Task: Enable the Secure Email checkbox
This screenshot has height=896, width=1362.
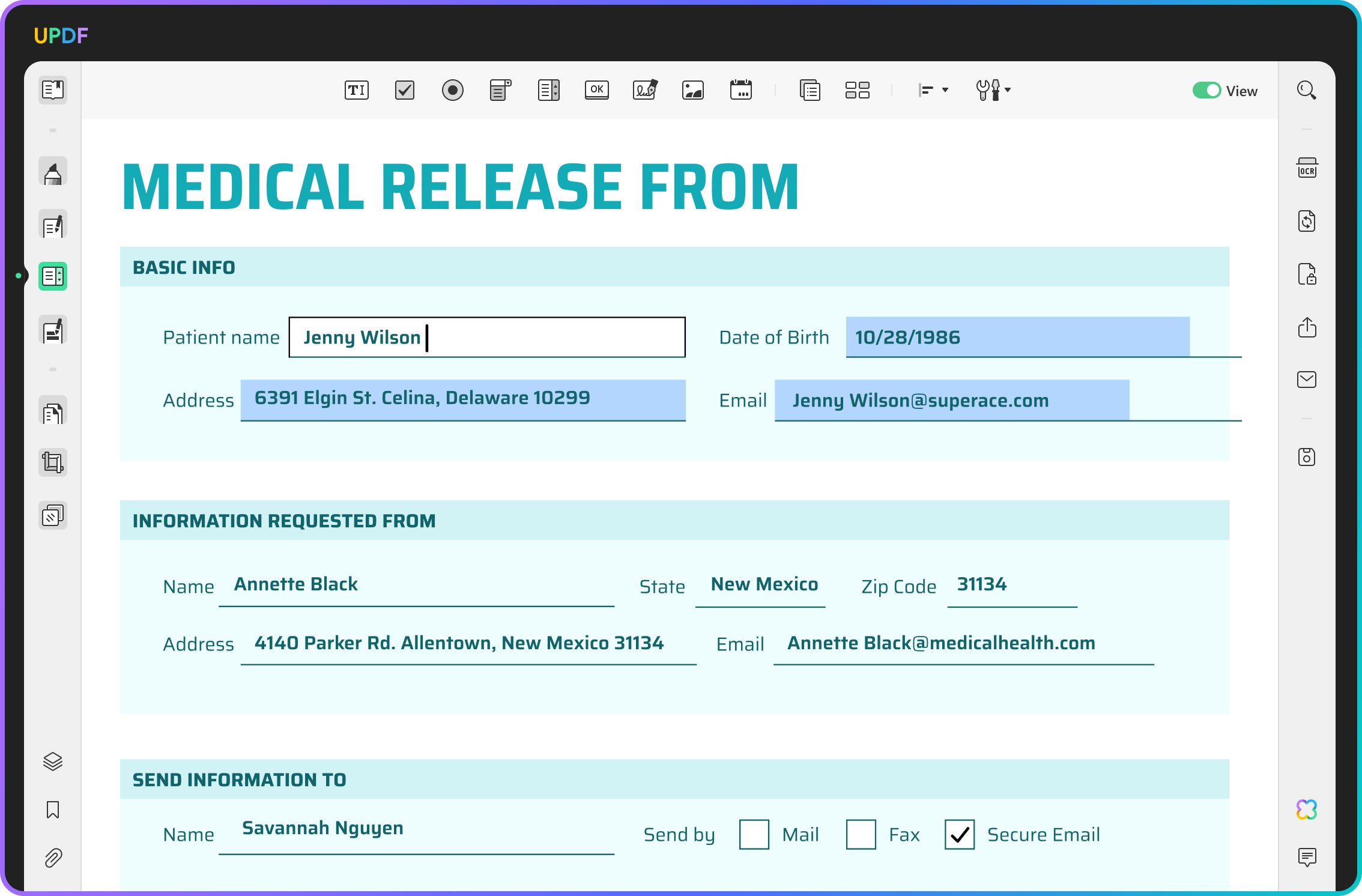Action: (x=958, y=834)
